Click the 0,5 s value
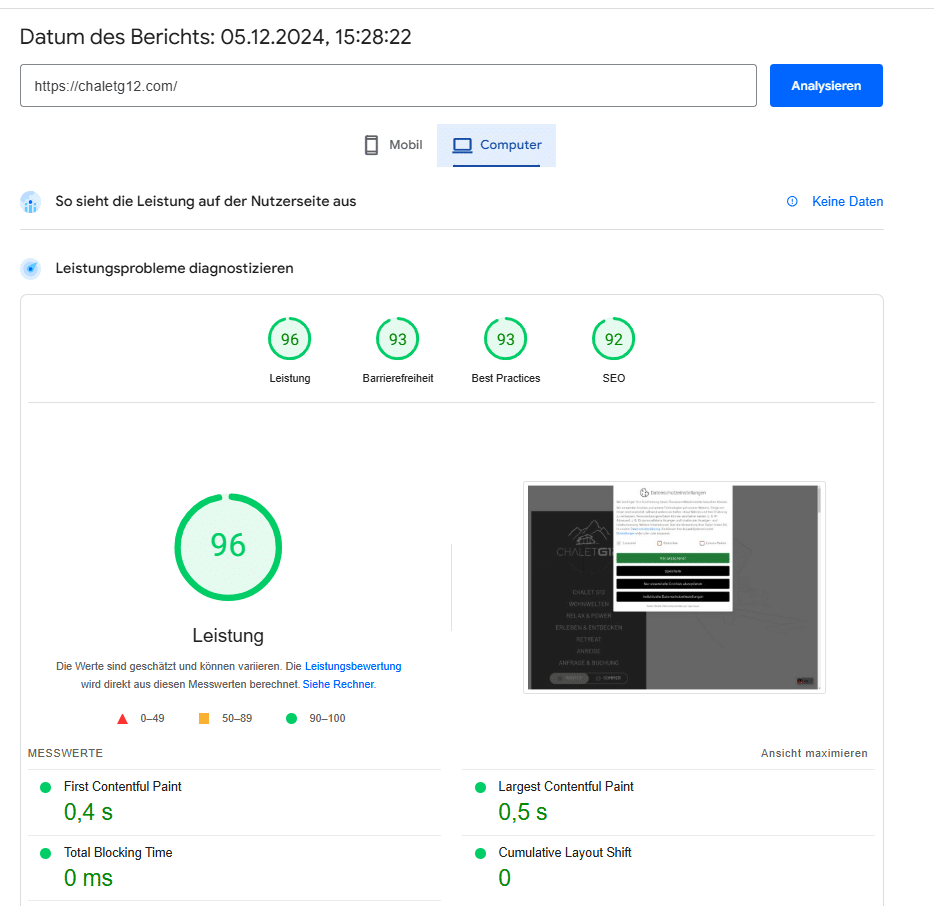The image size is (934, 906). click(x=522, y=812)
